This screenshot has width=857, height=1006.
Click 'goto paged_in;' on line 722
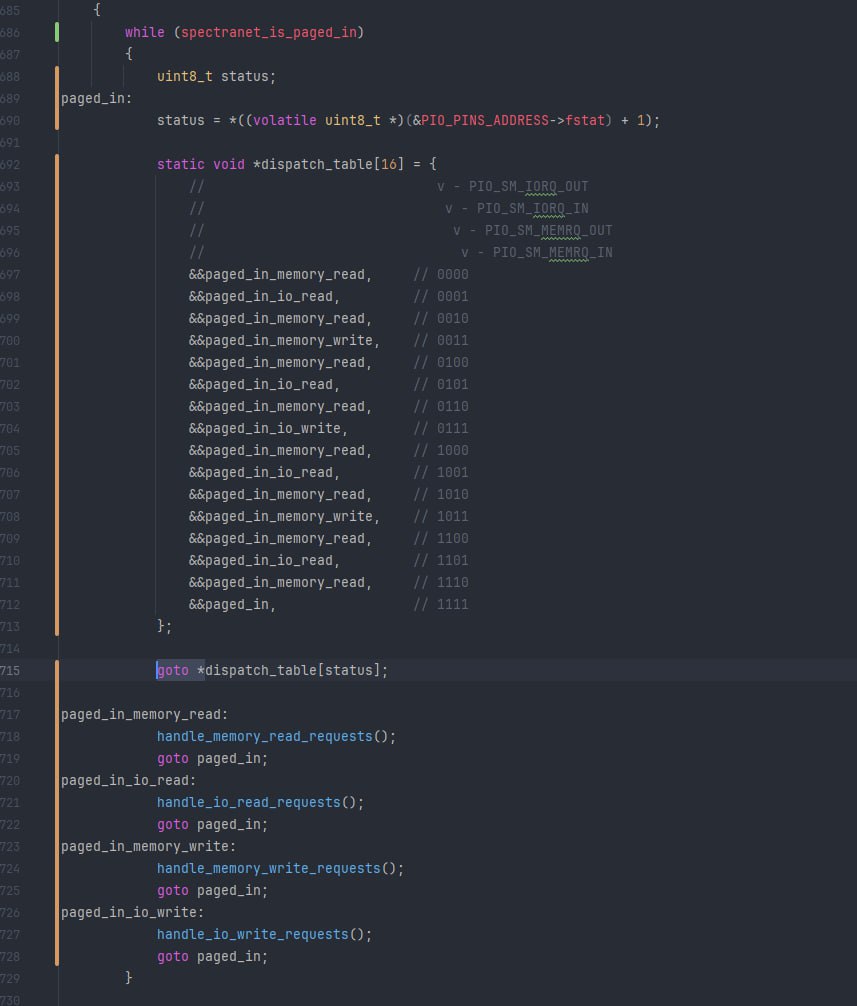[x=212, y=824]
